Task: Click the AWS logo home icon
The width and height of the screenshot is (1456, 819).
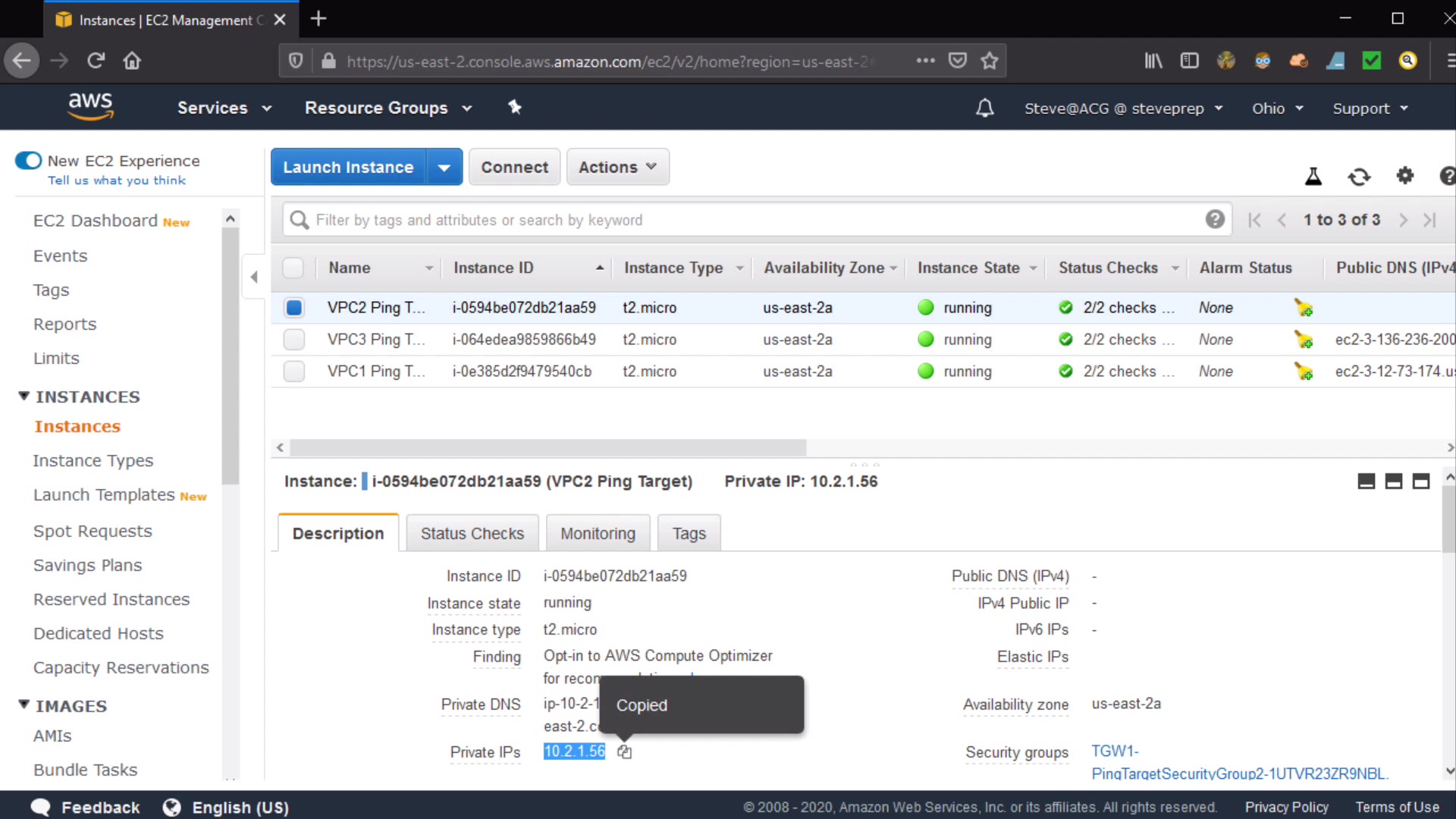Action: 90,106
